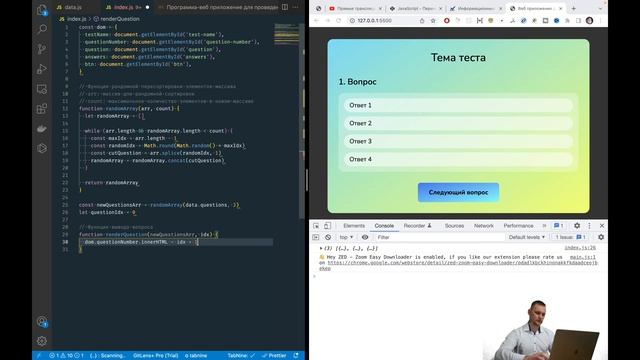Image resolution: width=640 pixels, height=360 pixels.
Task: Open DevTools customize kebab menu
Action: coord(589,226)
